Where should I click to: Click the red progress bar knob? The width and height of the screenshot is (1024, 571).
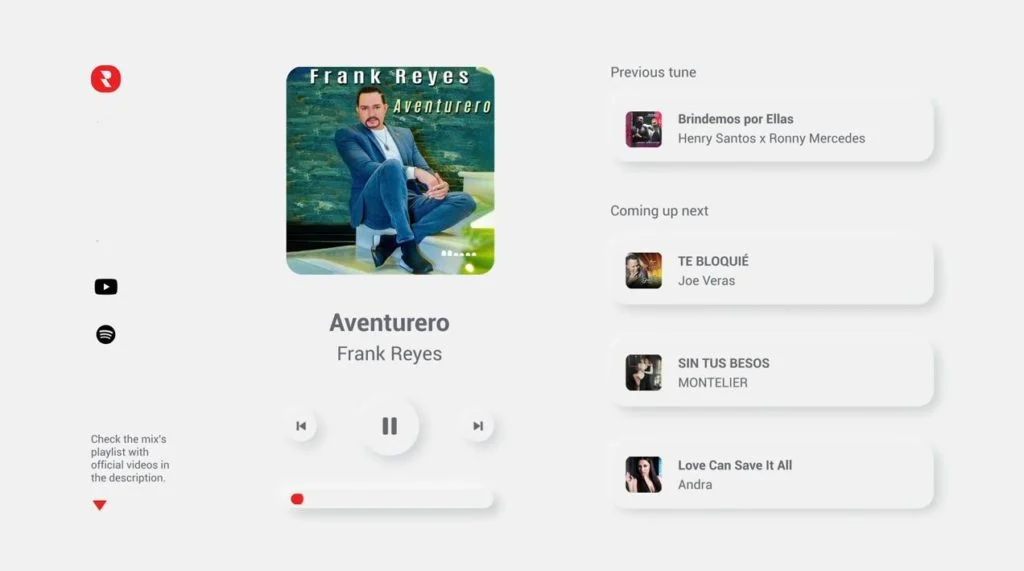pyautogui.click(x=297, y=499)
